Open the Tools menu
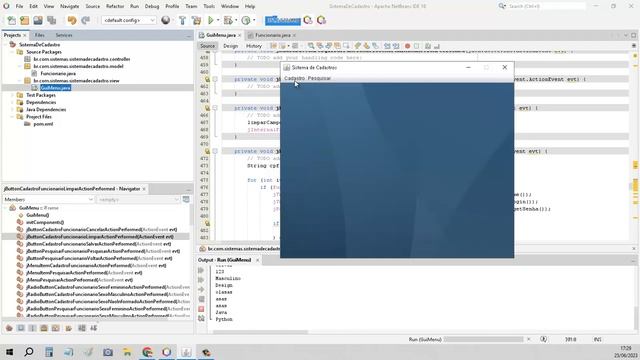This screenshot has height=360, width=640. (209, 7)
